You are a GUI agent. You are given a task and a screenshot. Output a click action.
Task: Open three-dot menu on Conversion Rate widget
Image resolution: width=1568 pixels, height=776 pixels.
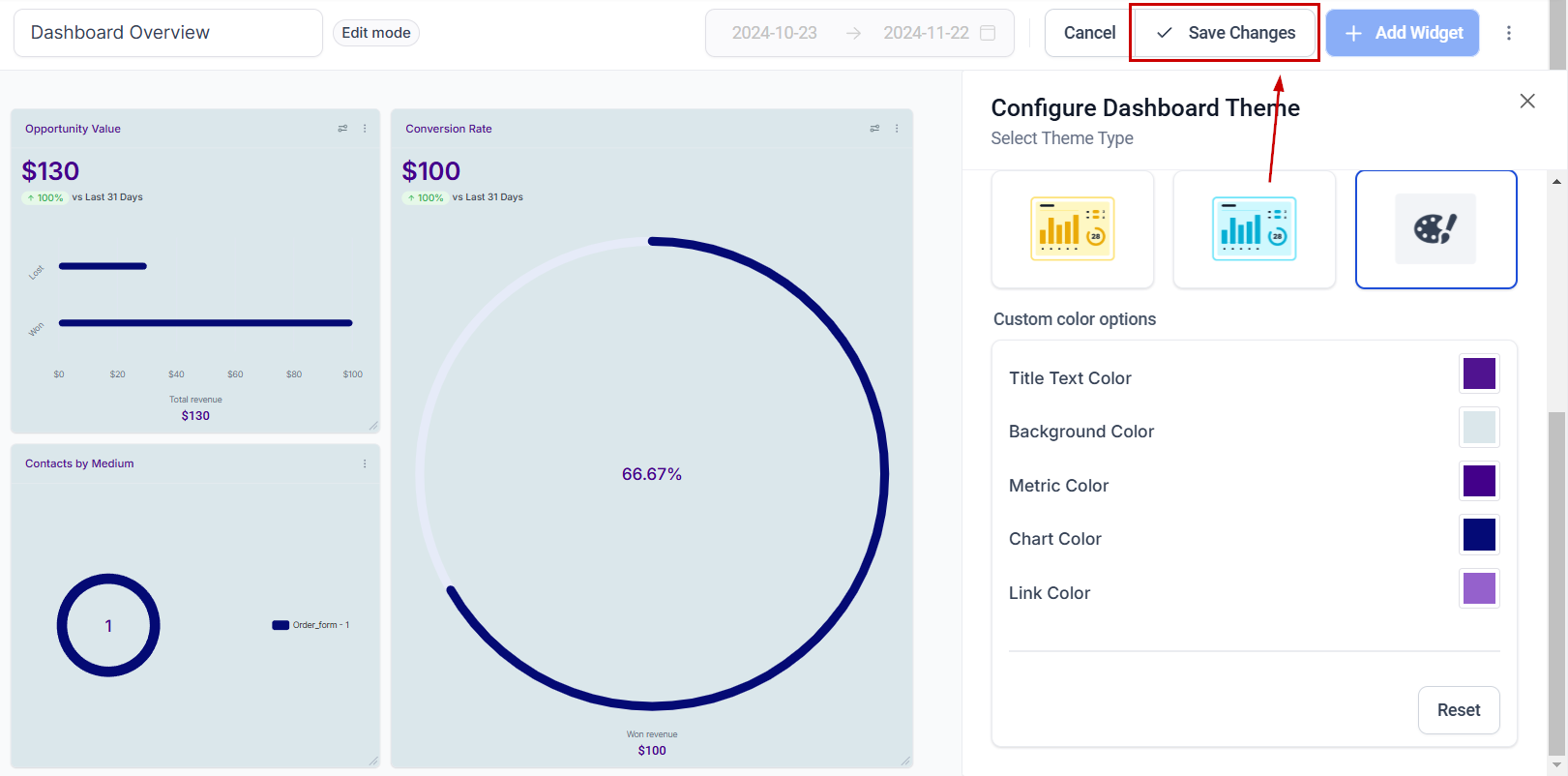coord(897,129)
